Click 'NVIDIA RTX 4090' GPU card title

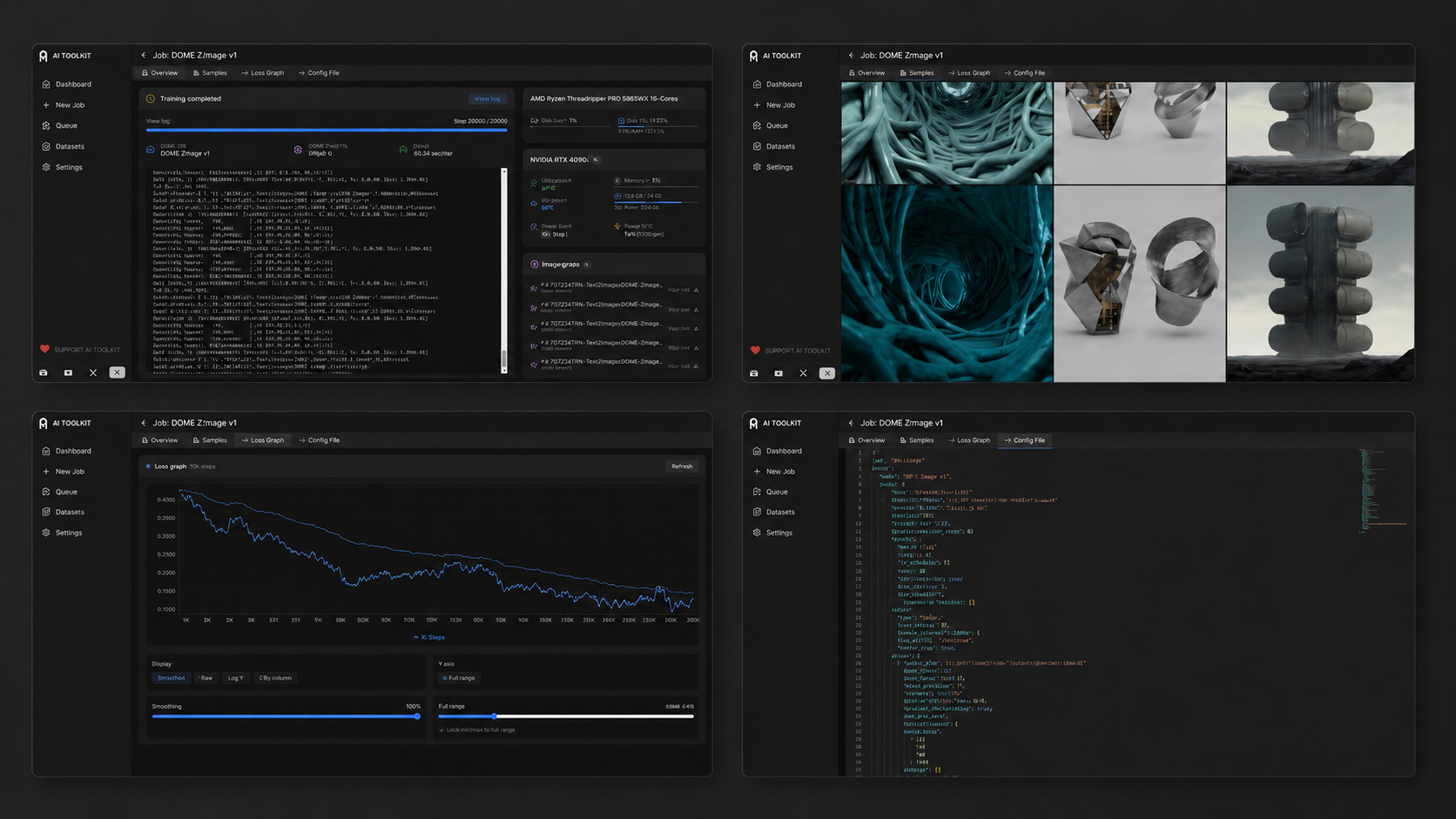pos(559,160)
